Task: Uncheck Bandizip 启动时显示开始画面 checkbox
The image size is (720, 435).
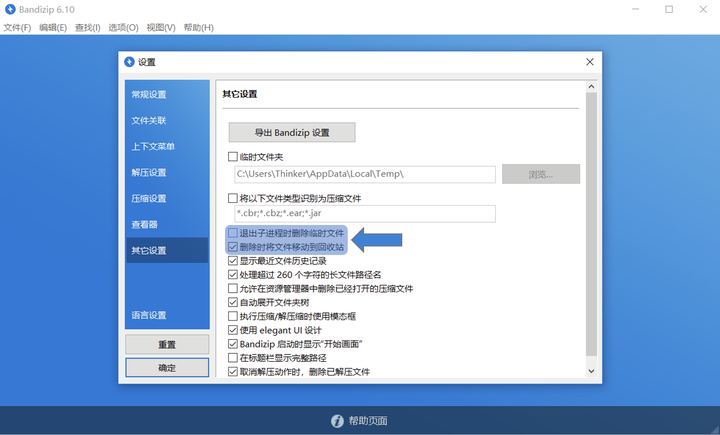Action: (233, 344)
